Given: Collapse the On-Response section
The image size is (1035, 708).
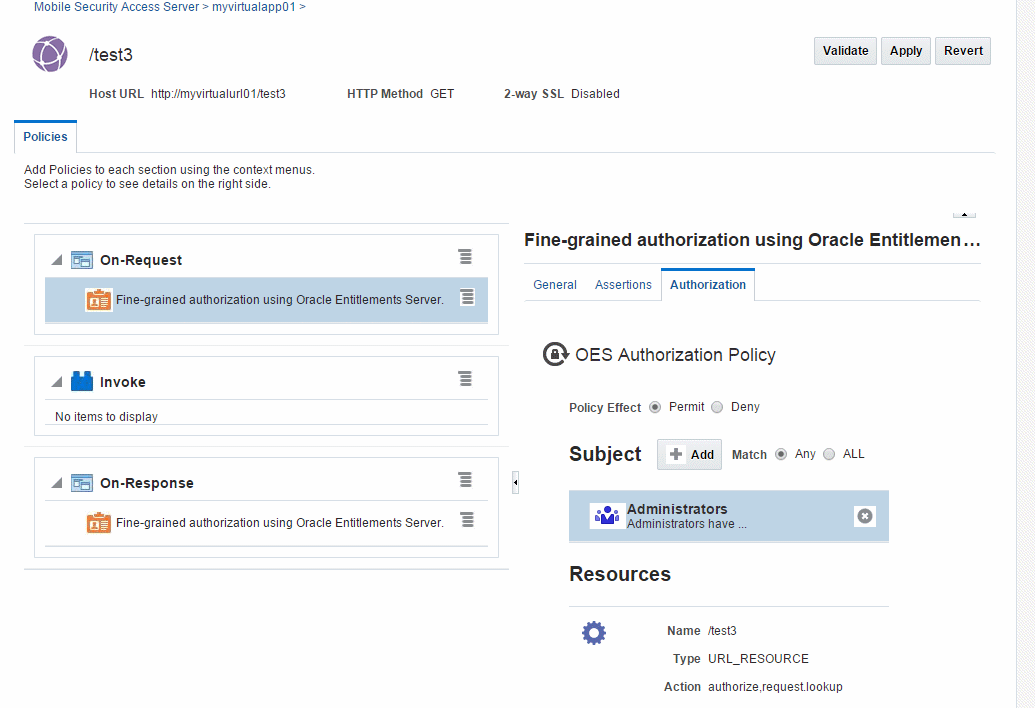Looking at the screenshot, I should [x=57, y=483].
